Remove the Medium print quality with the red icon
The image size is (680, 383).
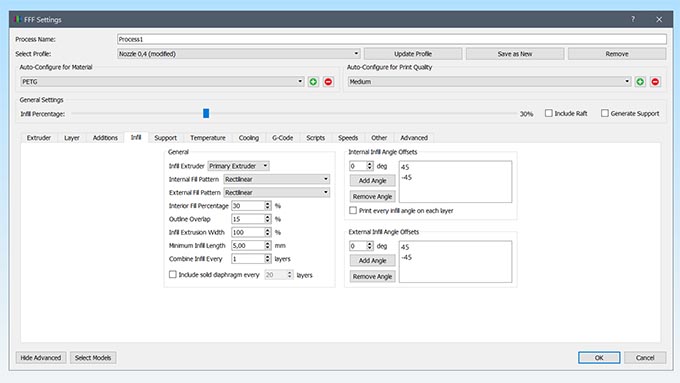[655, 82]
